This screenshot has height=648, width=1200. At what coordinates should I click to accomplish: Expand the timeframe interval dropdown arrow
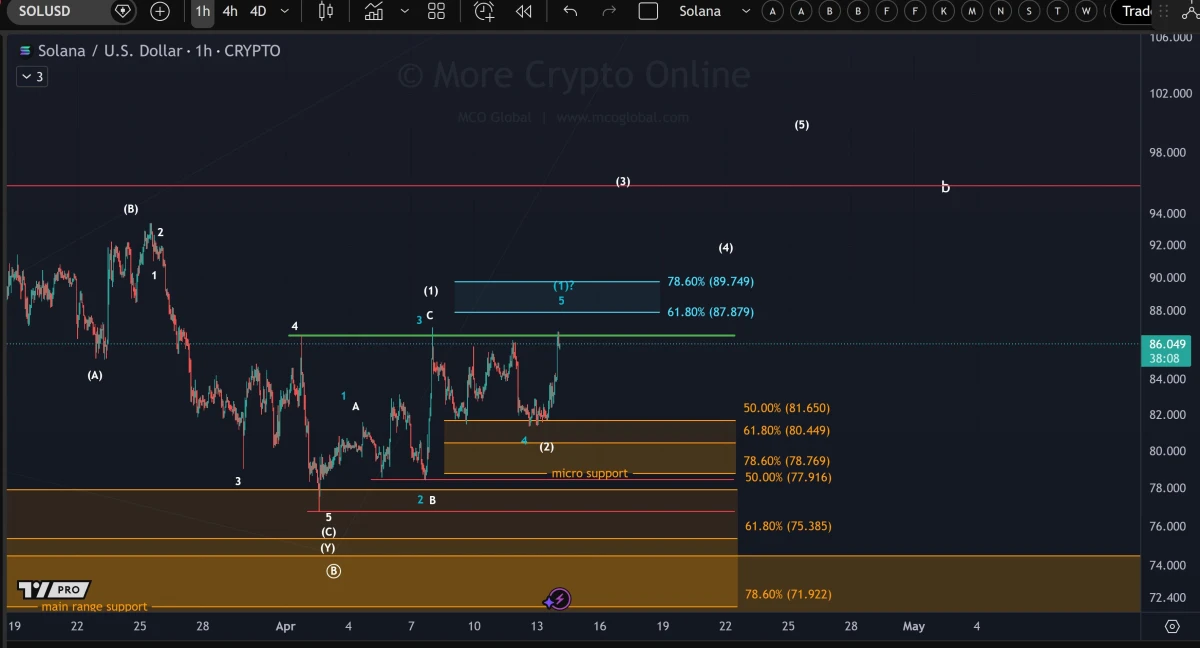285,11
